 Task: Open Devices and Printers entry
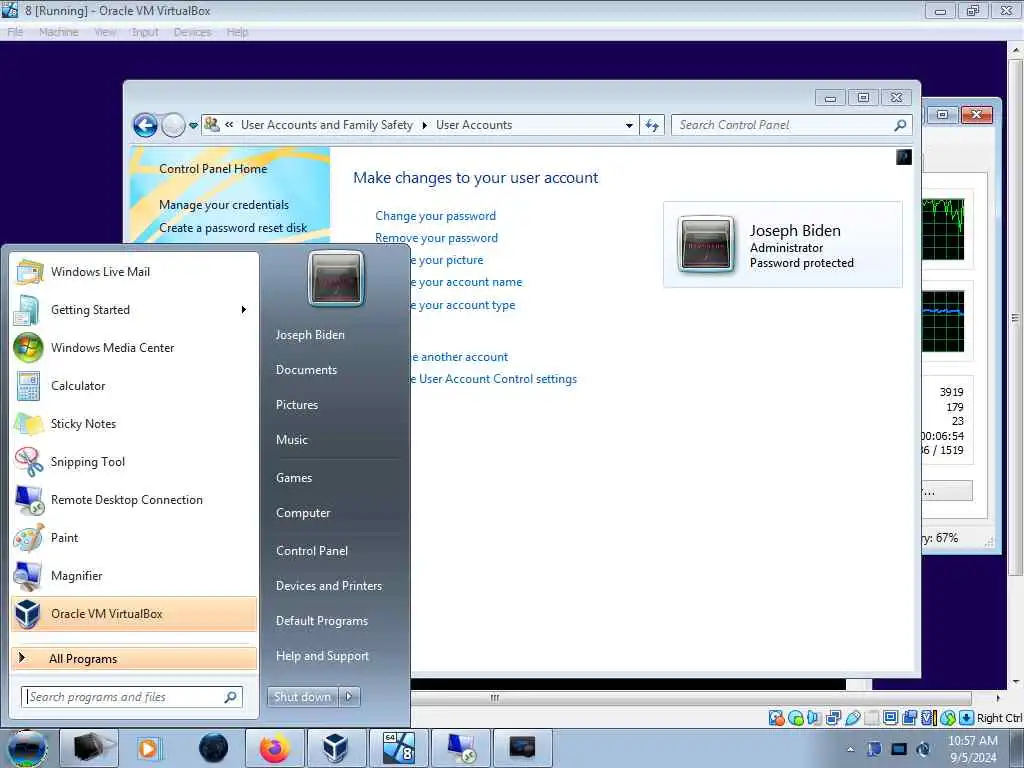[328, 586]
